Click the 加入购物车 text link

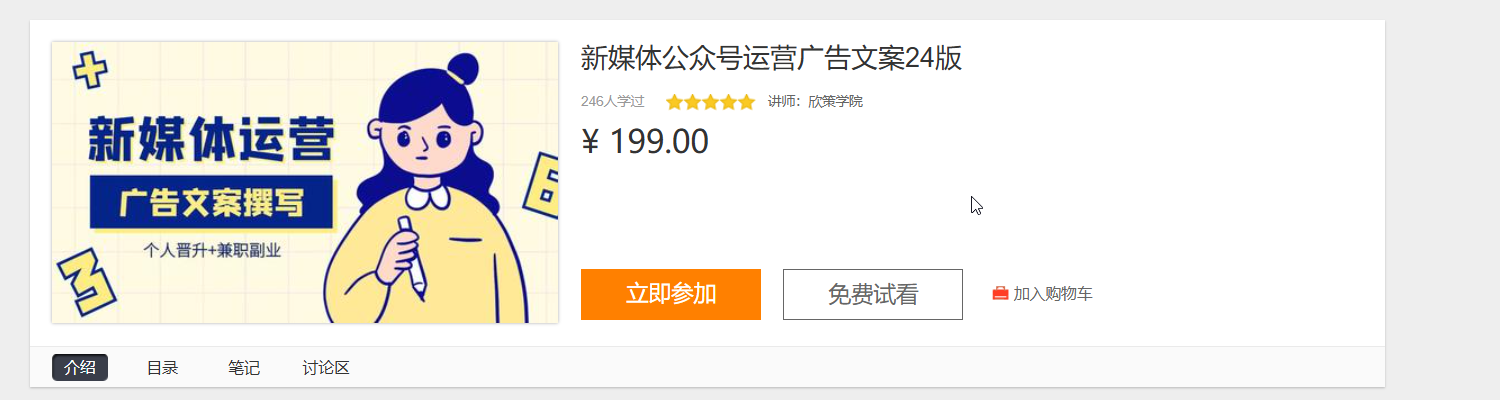coord(1053,294)
